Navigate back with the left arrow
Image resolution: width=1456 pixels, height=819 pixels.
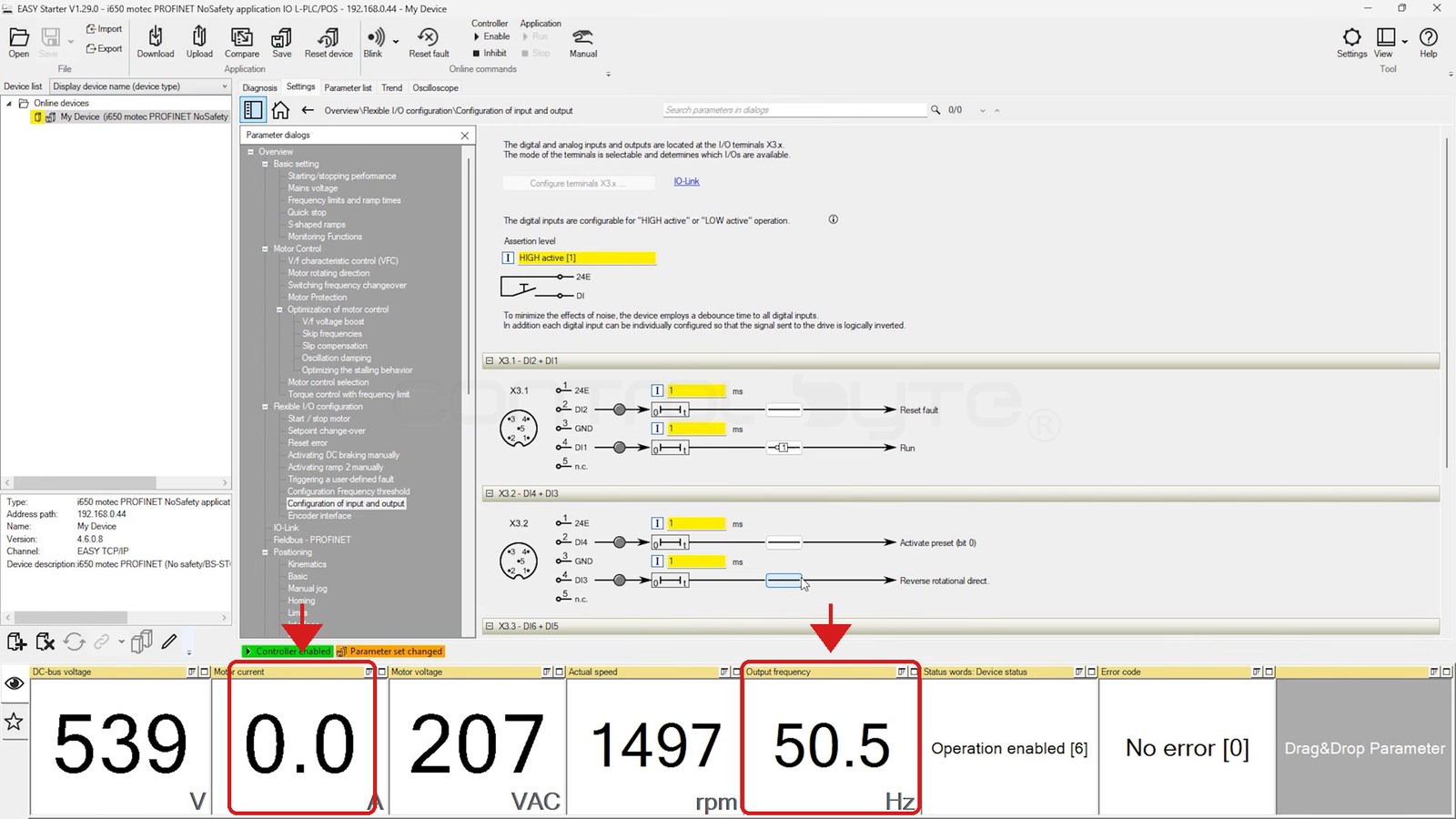click(x=308, y=110)
